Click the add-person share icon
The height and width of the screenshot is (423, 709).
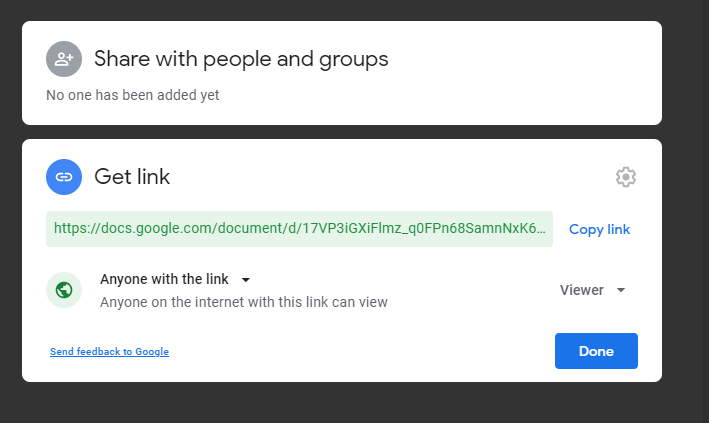[64, 59]
